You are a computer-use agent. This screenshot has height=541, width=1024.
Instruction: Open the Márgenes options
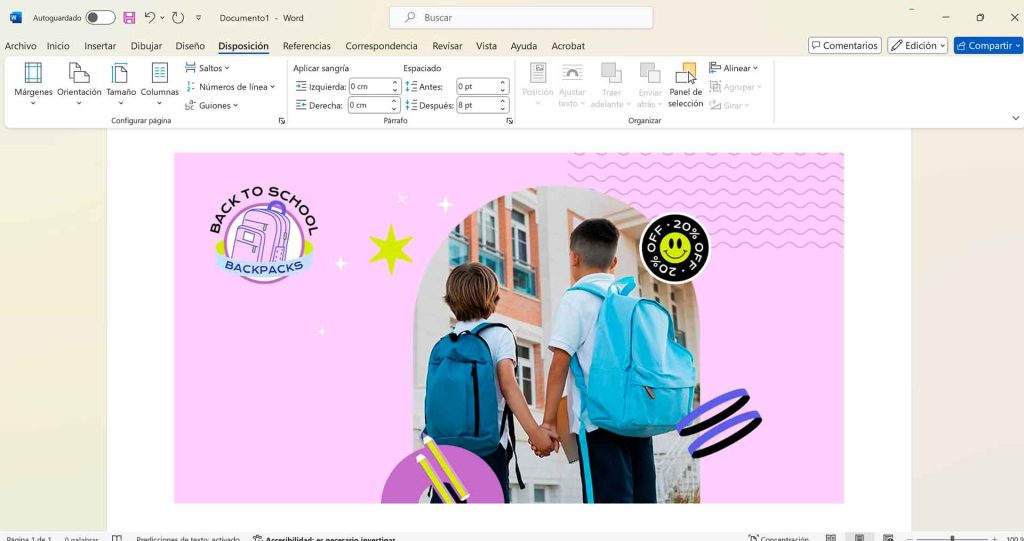[x=33, y=83]
